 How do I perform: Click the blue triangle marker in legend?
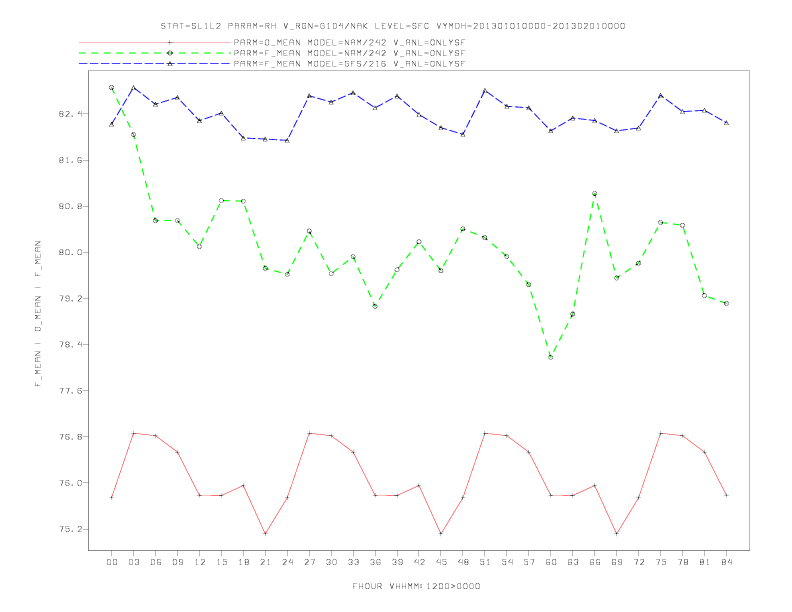pos(170,64)
